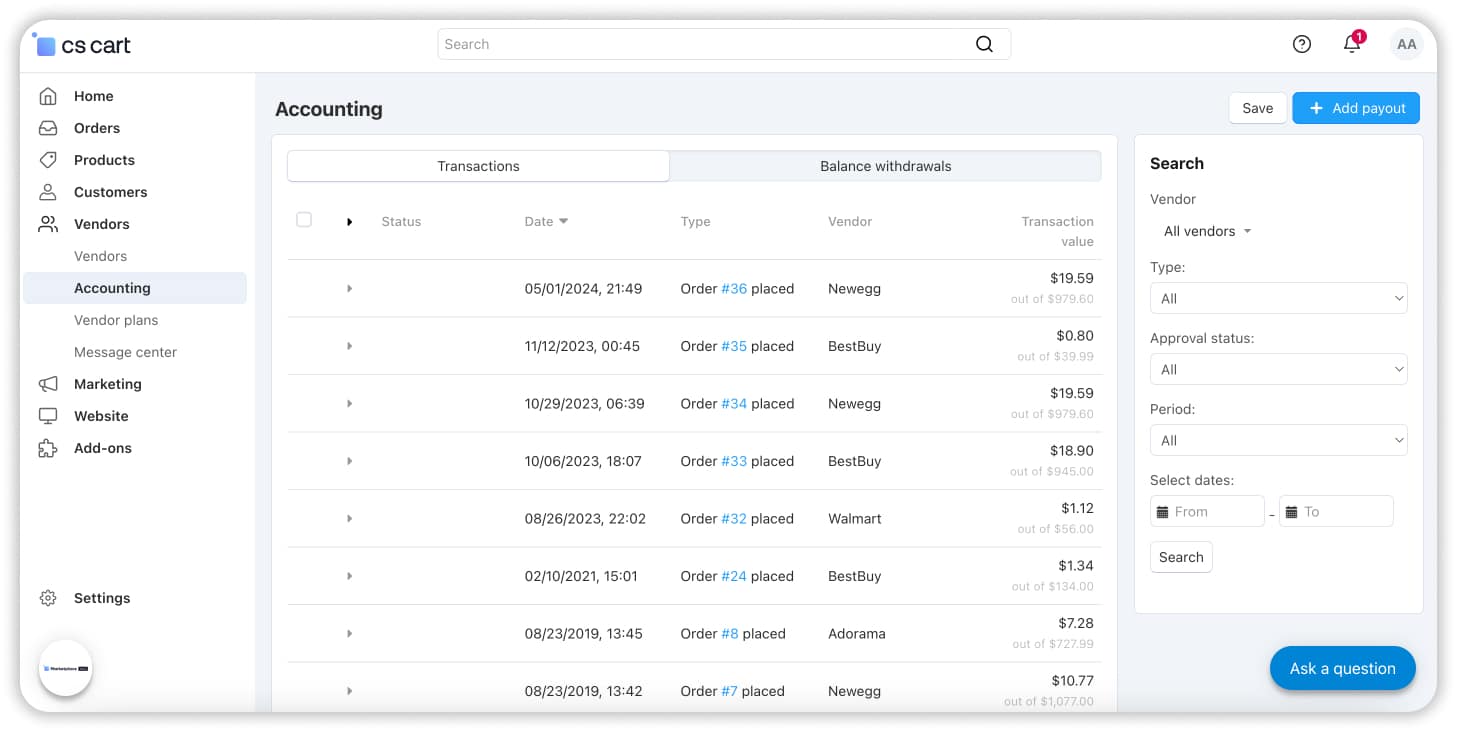Click the AA user avatar

[x=1406, y=44]
